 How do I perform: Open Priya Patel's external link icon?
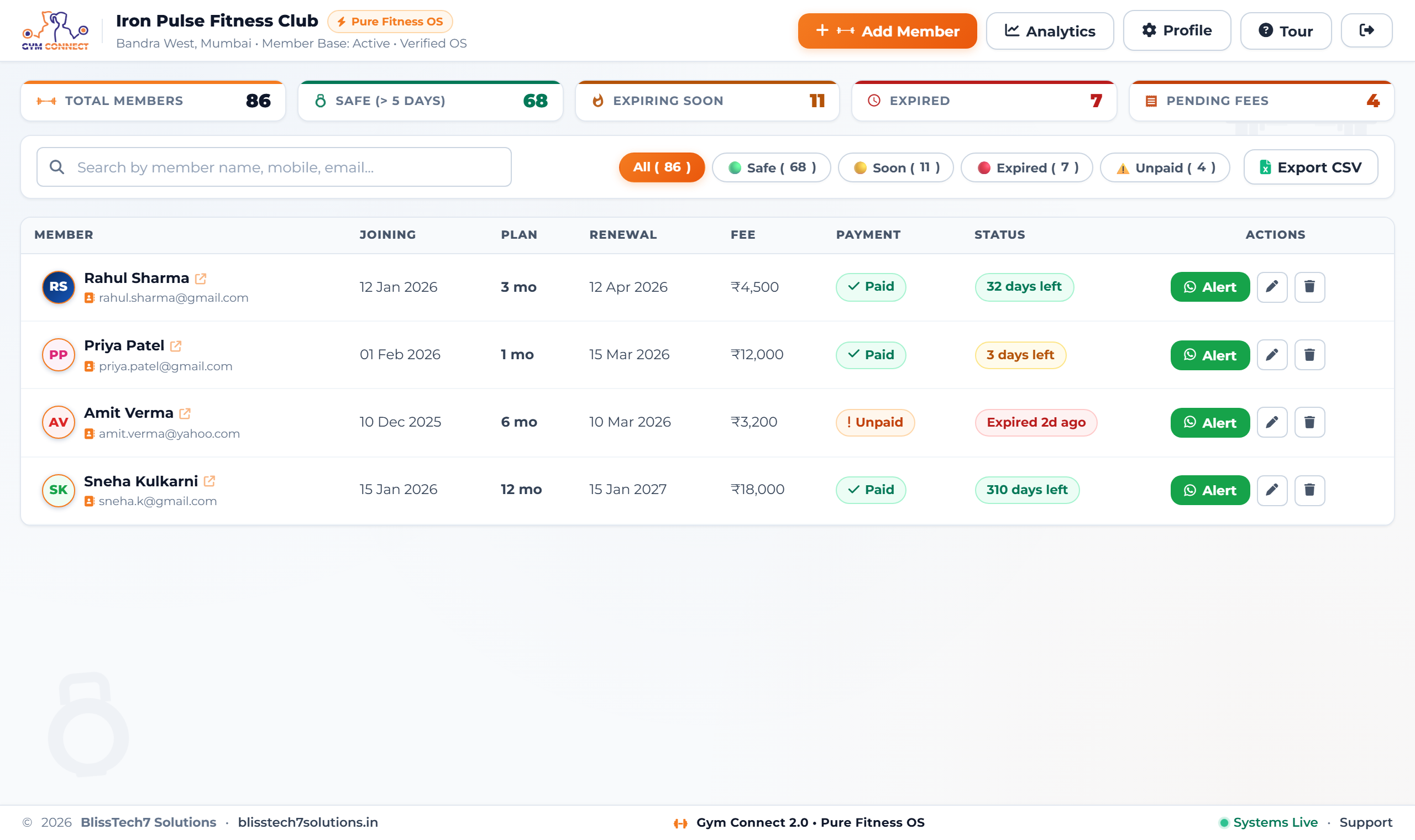(176, 346)
